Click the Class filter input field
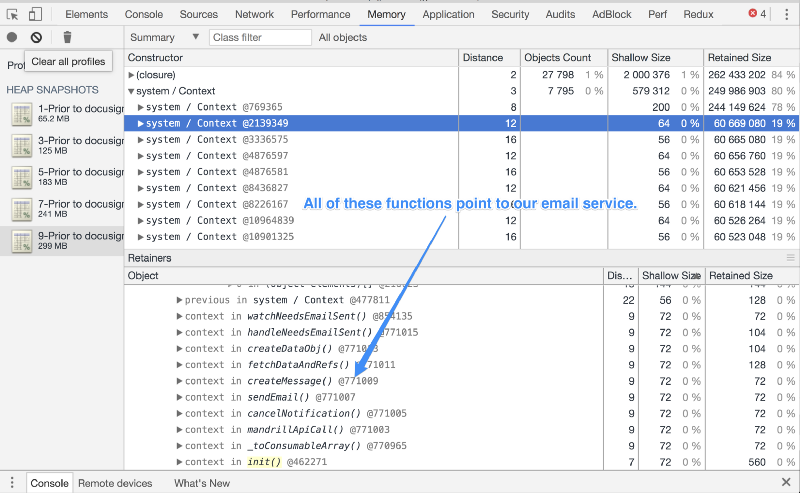Viewport: 800px width, 493px height. 260,38
